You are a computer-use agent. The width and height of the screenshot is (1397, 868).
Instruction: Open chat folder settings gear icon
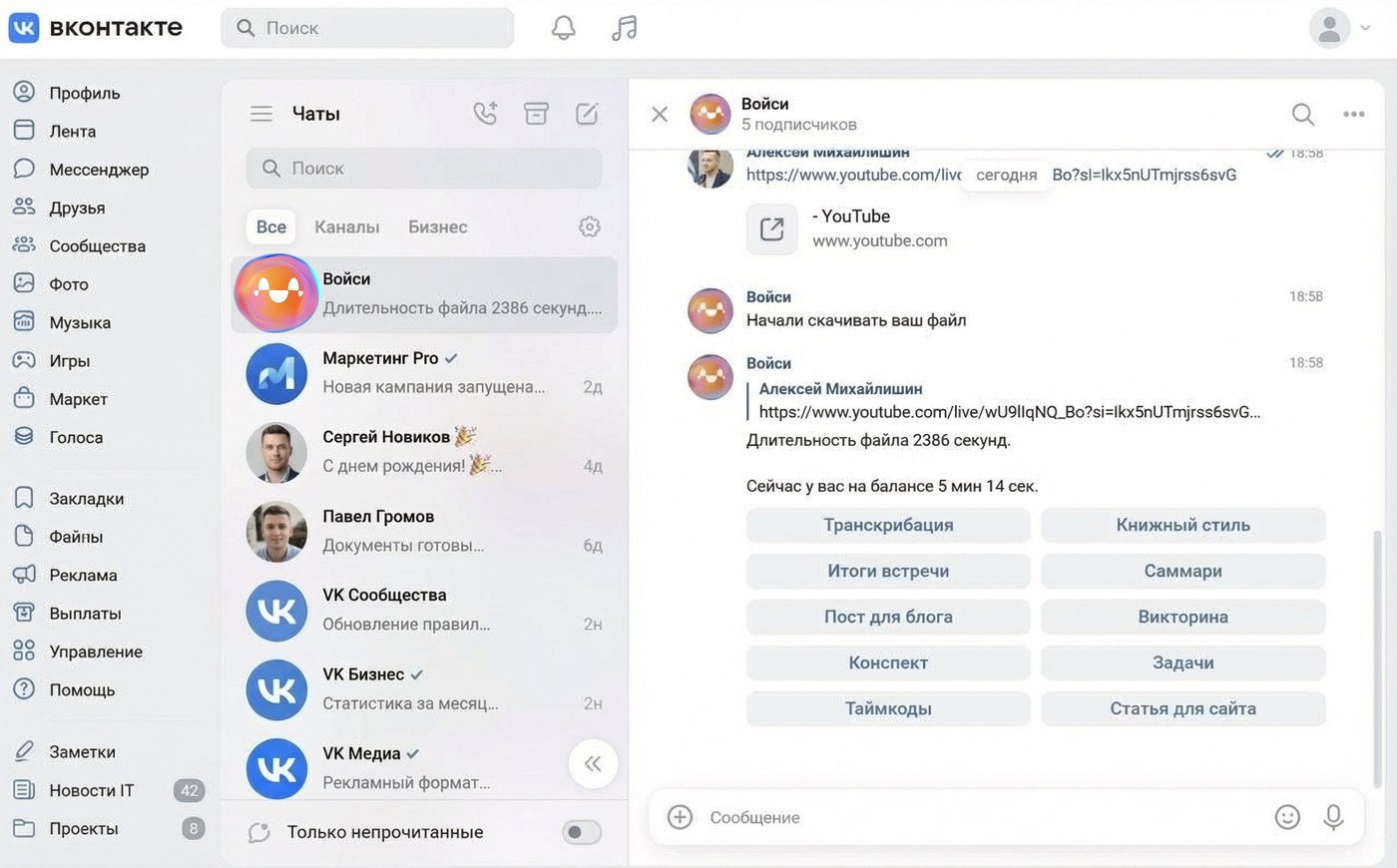coord(590,226)
